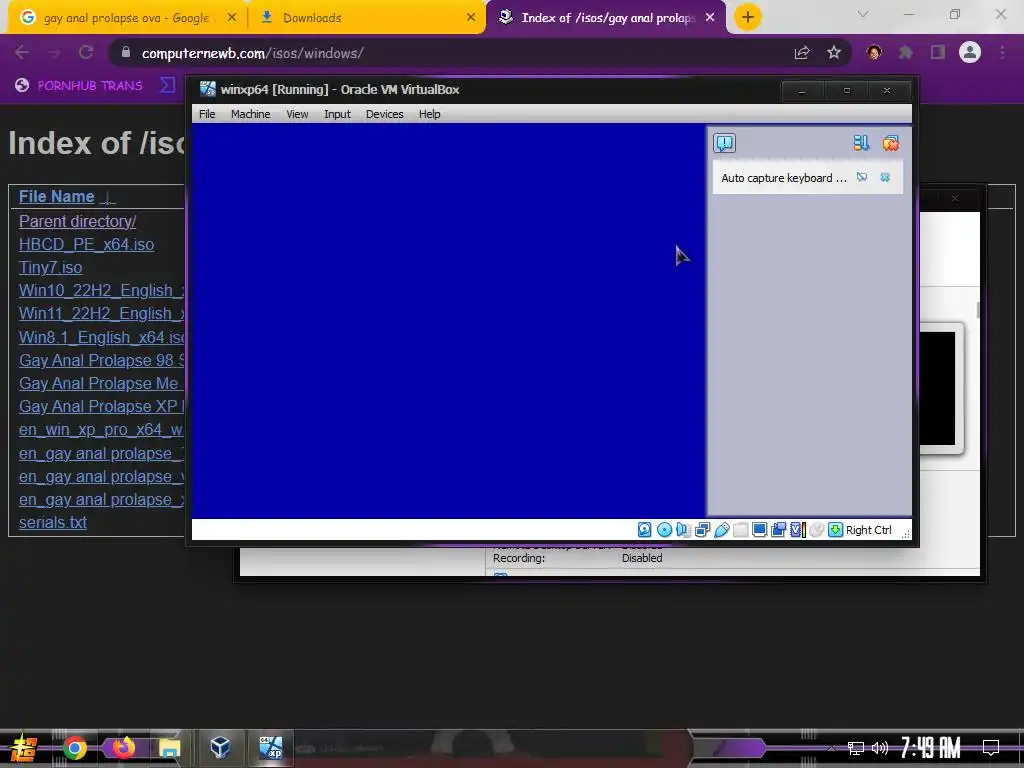Viewport: 1024px width, 768px height.
Task: Dismiss the Auto capture keyboard notification
Action: coord(885,177)
